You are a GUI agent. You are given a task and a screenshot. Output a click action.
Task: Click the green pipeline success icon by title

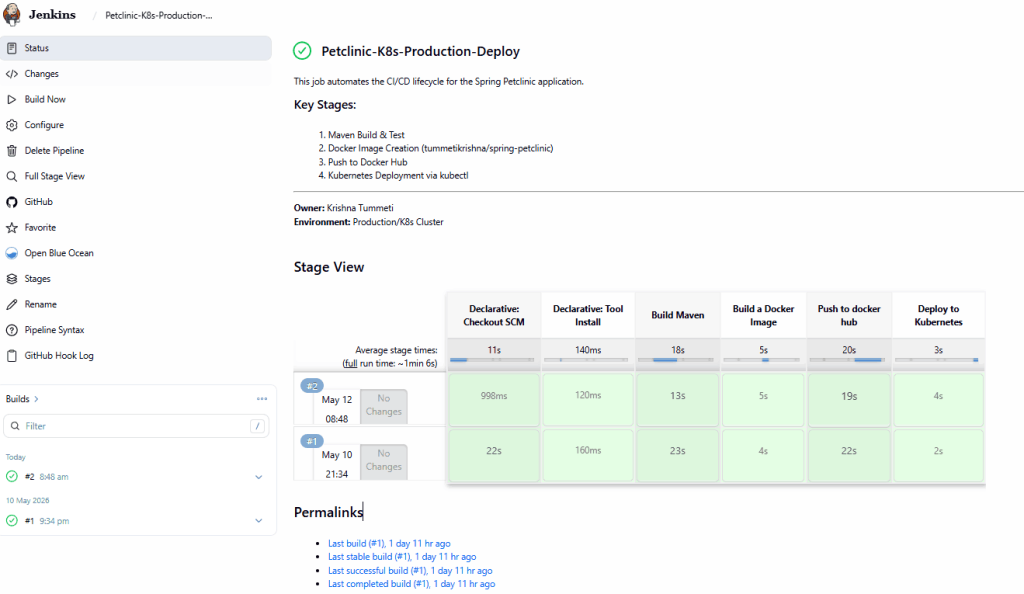click(302, 51)
